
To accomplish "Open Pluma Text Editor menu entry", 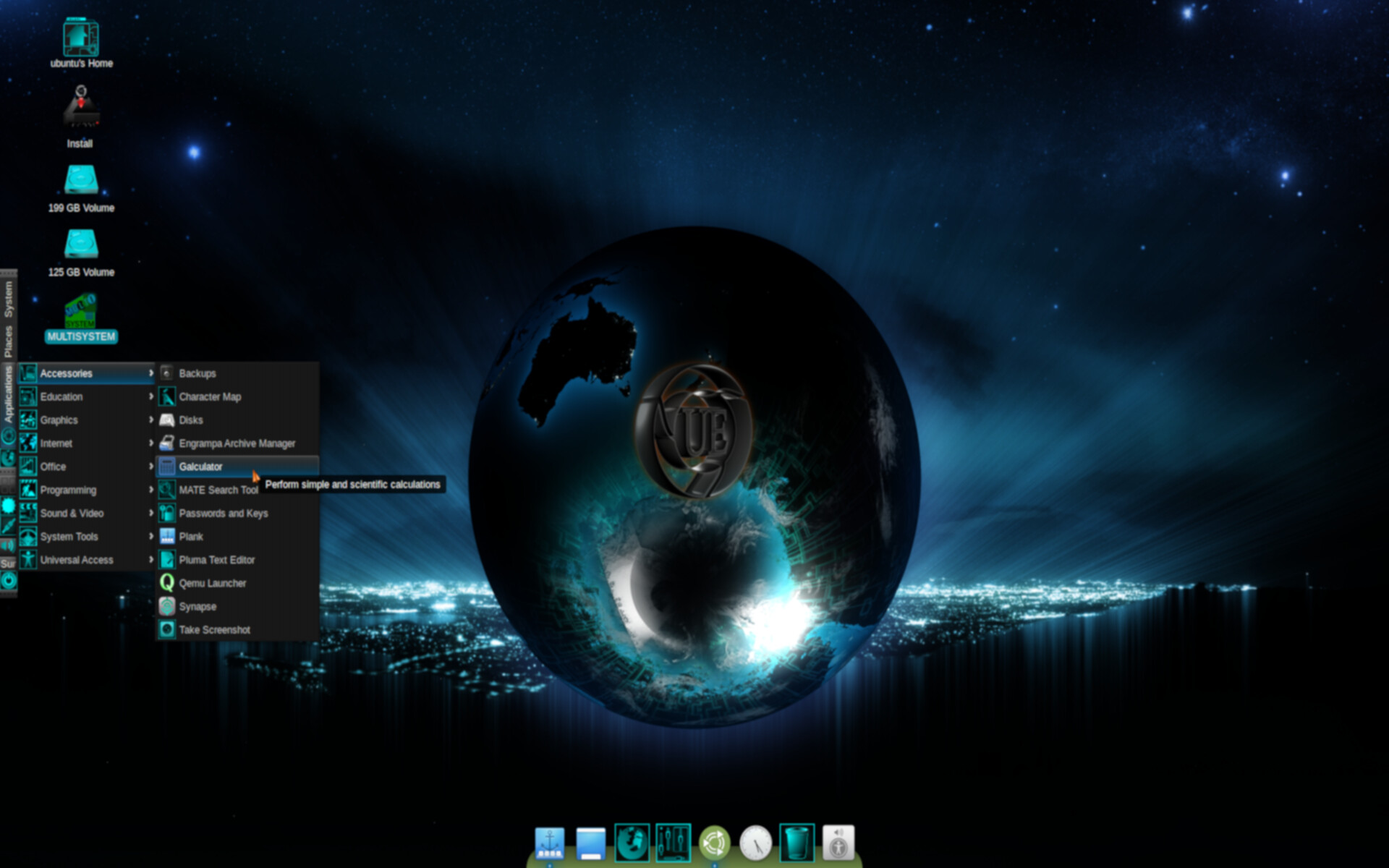I will [x=216, y=560].
